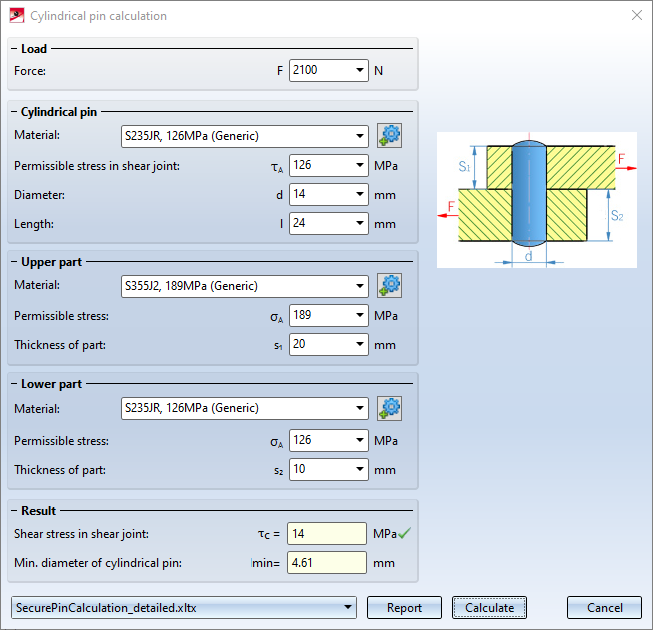The height and width of the screenshot is (630, 653).
Task: Collapse the Load section
Action: coord(14,49)
